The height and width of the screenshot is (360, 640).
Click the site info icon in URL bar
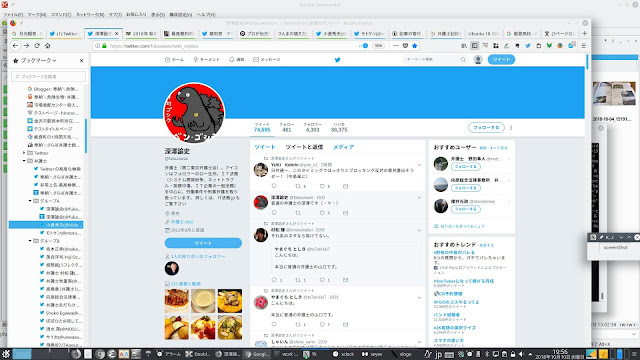tap(97, 46)
